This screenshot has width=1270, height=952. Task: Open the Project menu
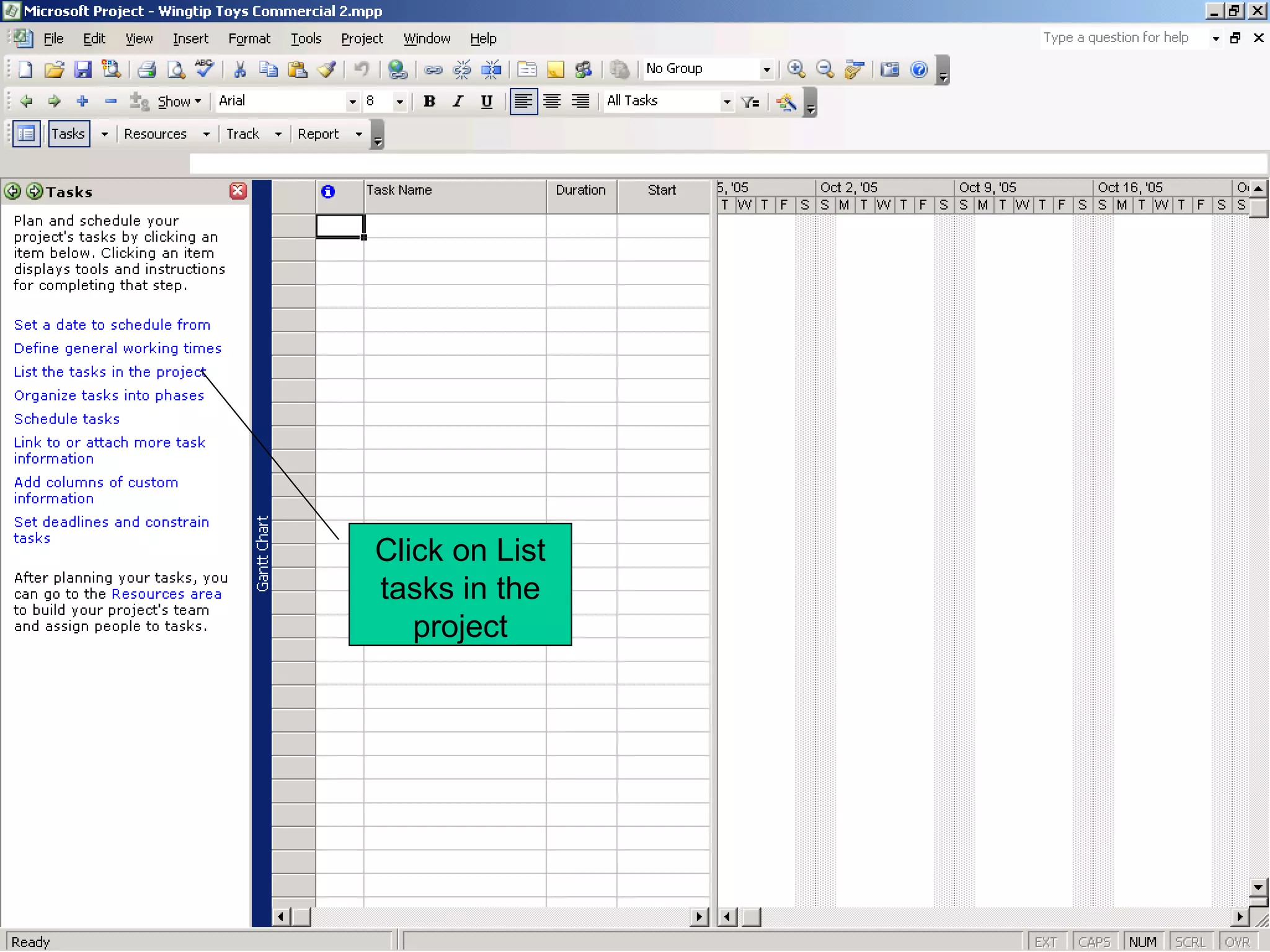point(362,38)
